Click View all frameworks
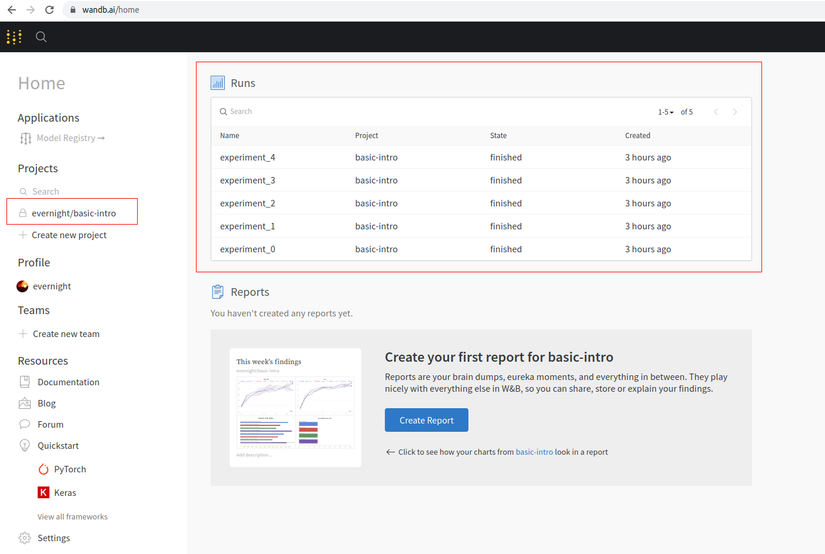 click(x=73, y=517)
